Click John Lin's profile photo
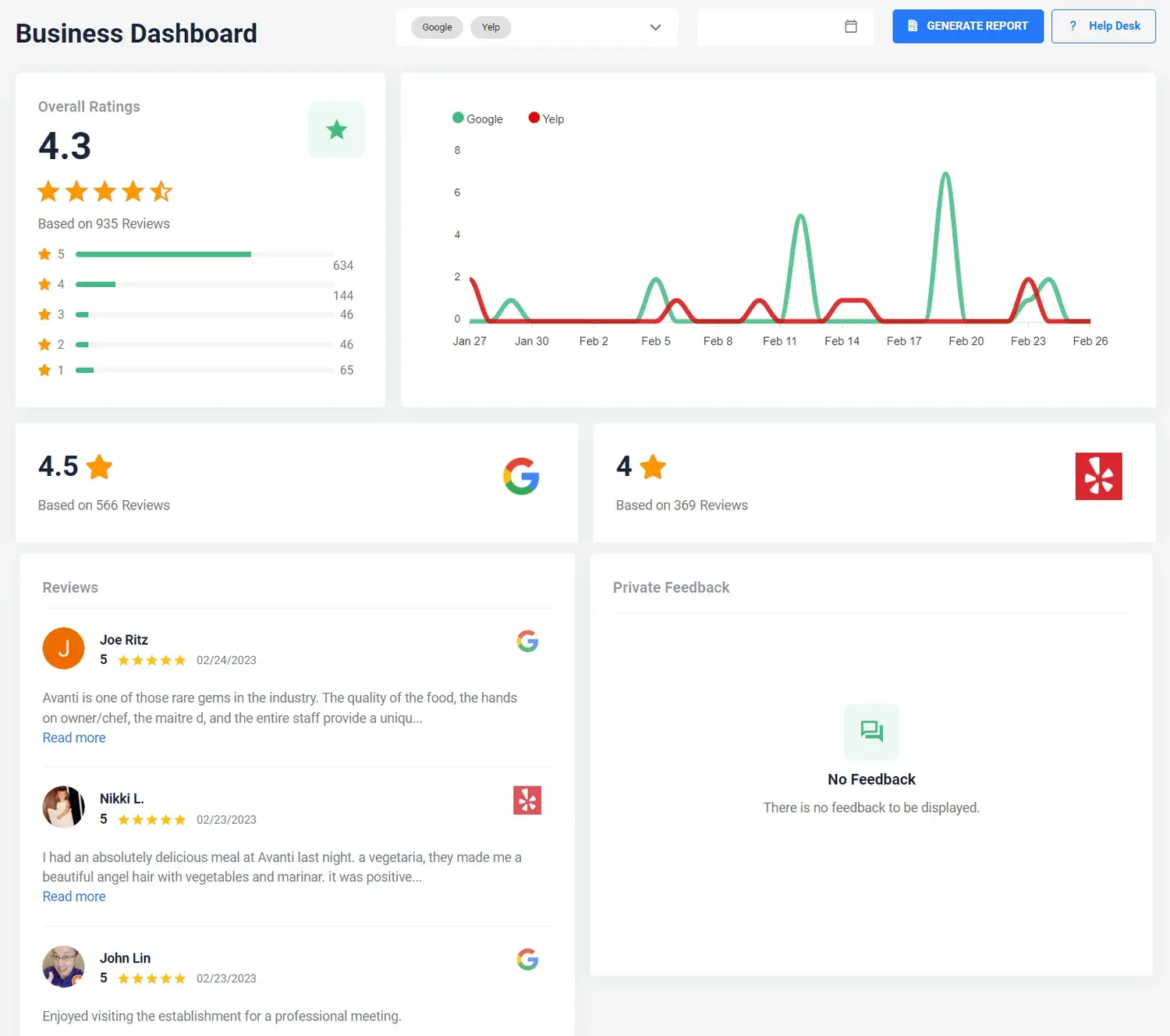Image resolution: width=1170 pixels, height=1036 pixels. point(63,967)
